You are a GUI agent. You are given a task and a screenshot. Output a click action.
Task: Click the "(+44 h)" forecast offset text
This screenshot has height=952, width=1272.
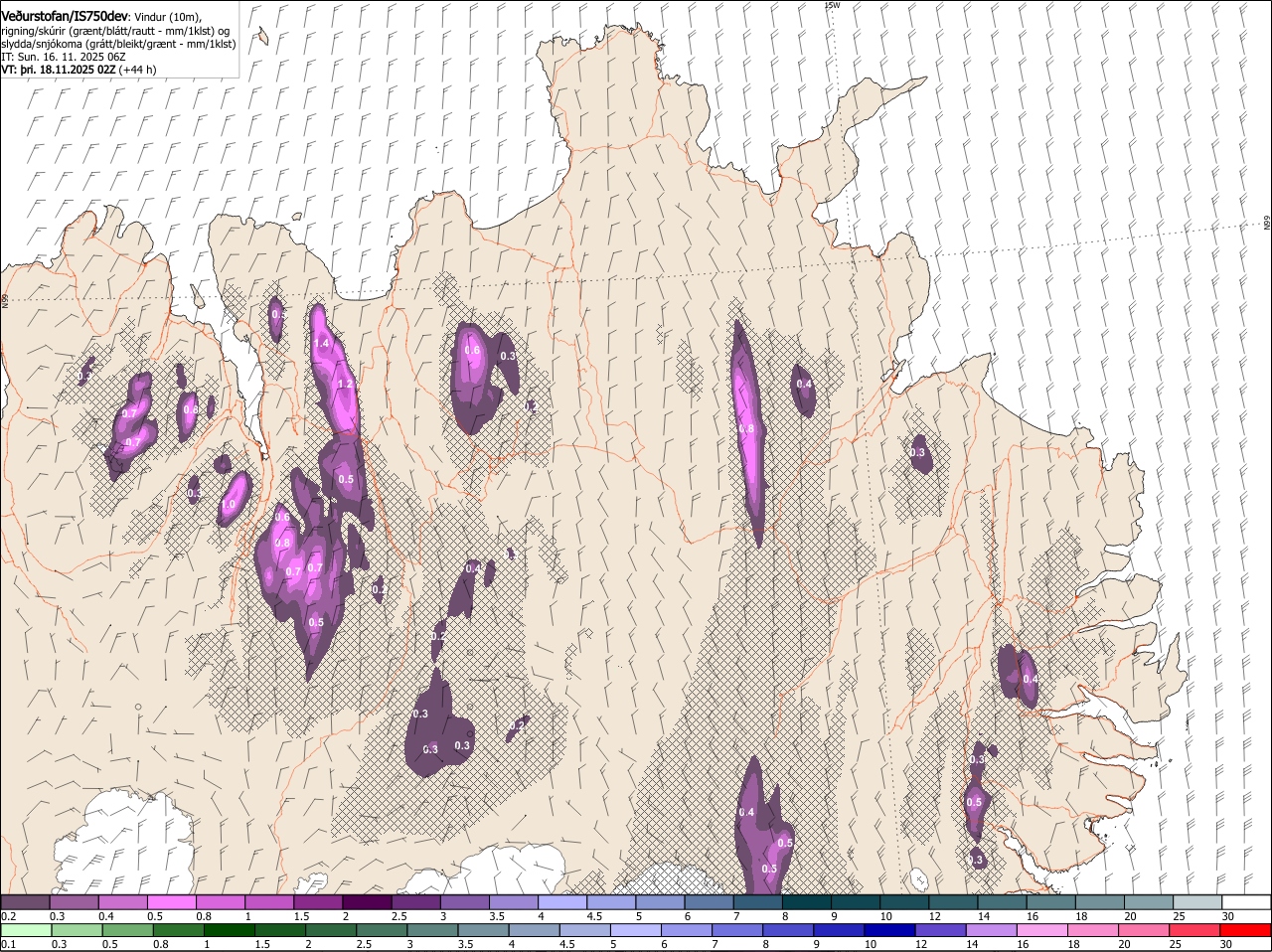pos(137,70)
